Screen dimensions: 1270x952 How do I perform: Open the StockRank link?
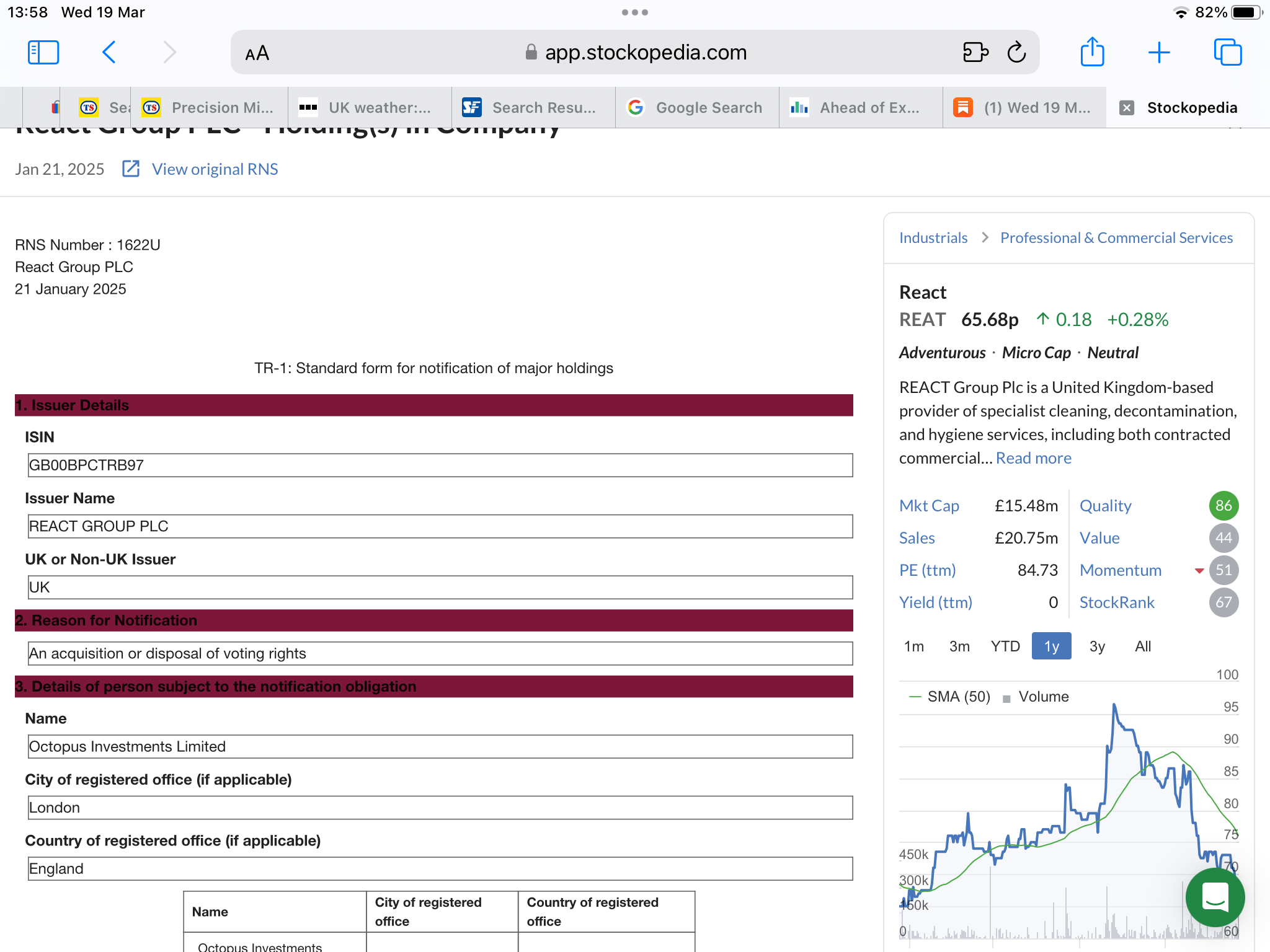(x=1117, y=602)
